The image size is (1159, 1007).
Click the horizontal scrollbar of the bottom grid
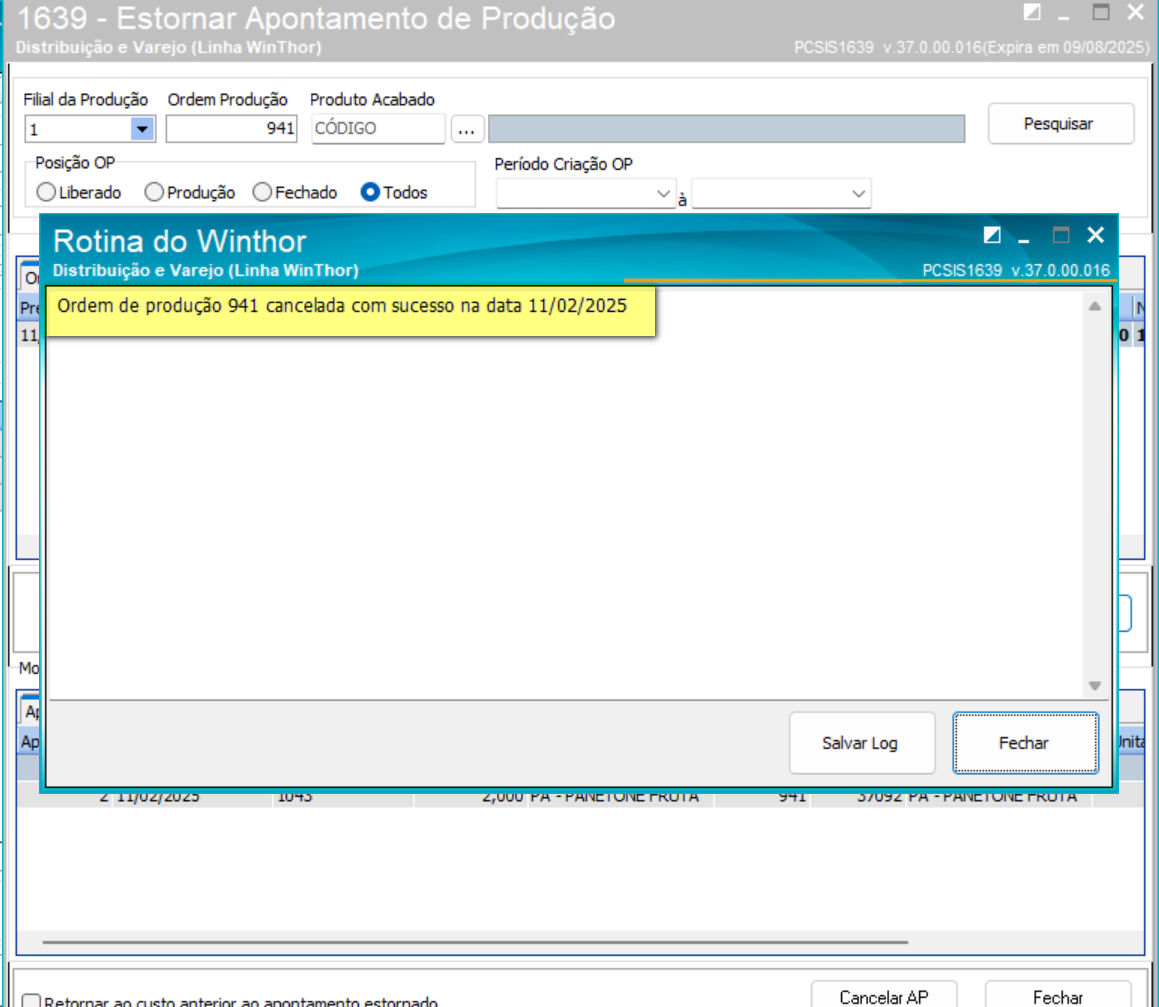[475, 942]
